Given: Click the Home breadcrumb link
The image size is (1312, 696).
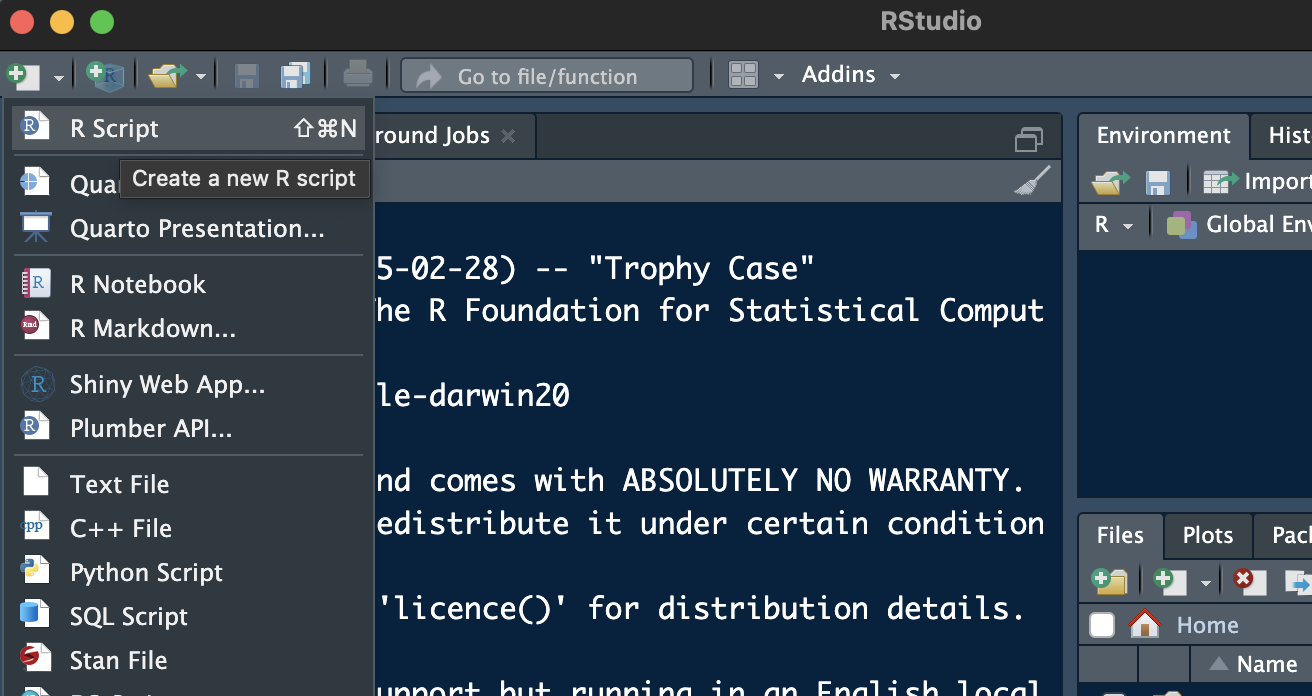Looking at the screenshot, I should click(x=1207, y=626).
